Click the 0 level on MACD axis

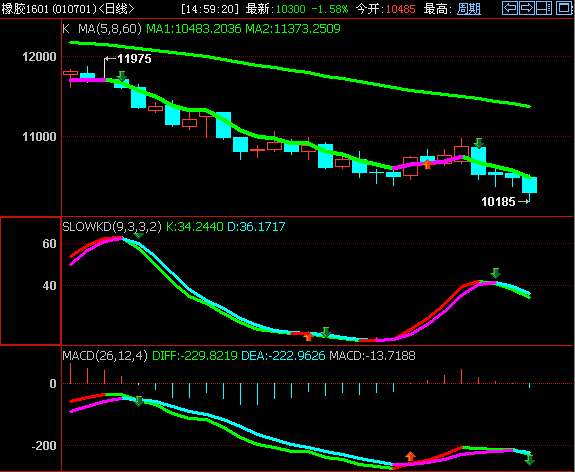coord(53,384)
